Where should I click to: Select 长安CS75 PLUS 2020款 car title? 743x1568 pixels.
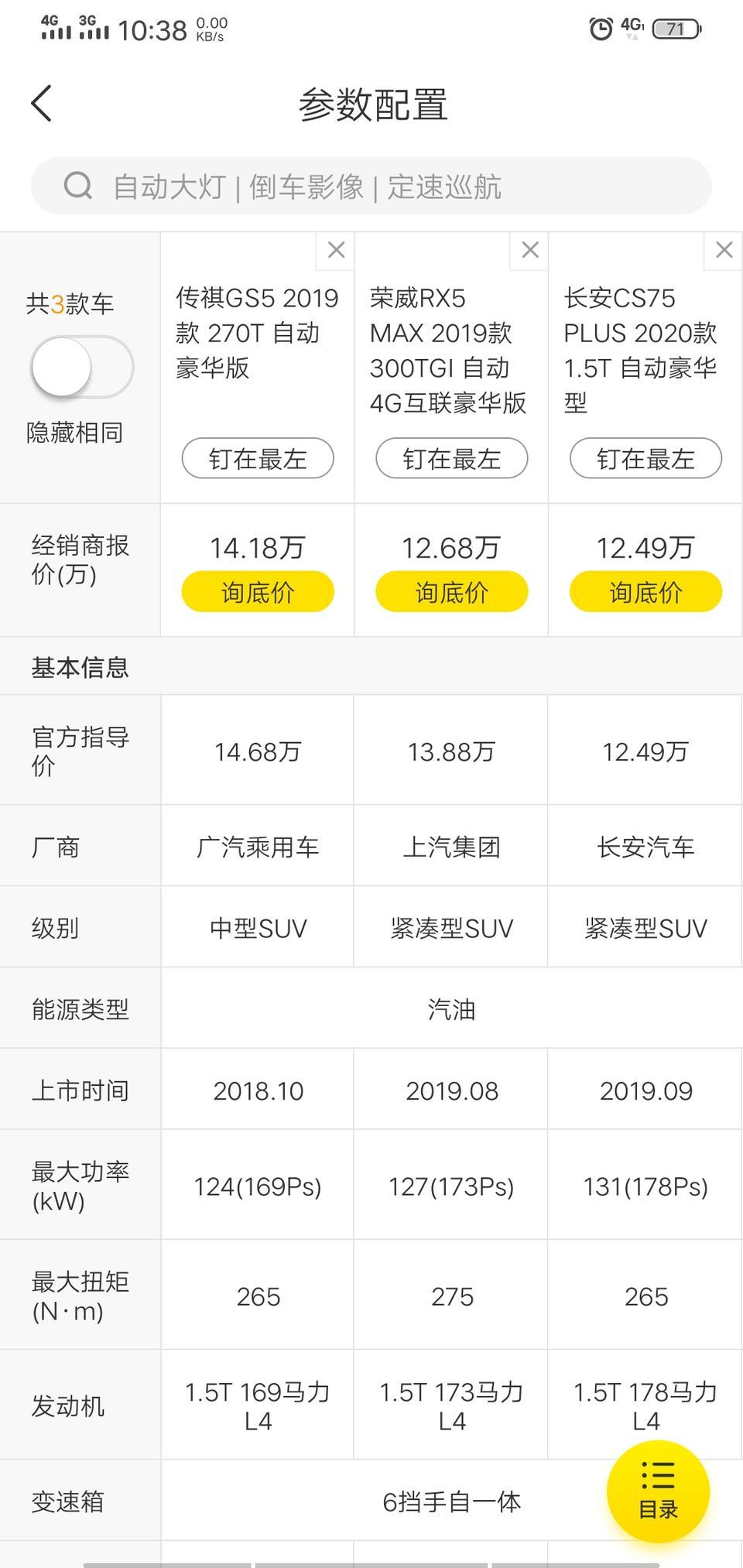pyautogui.click(x=641, y=351)
